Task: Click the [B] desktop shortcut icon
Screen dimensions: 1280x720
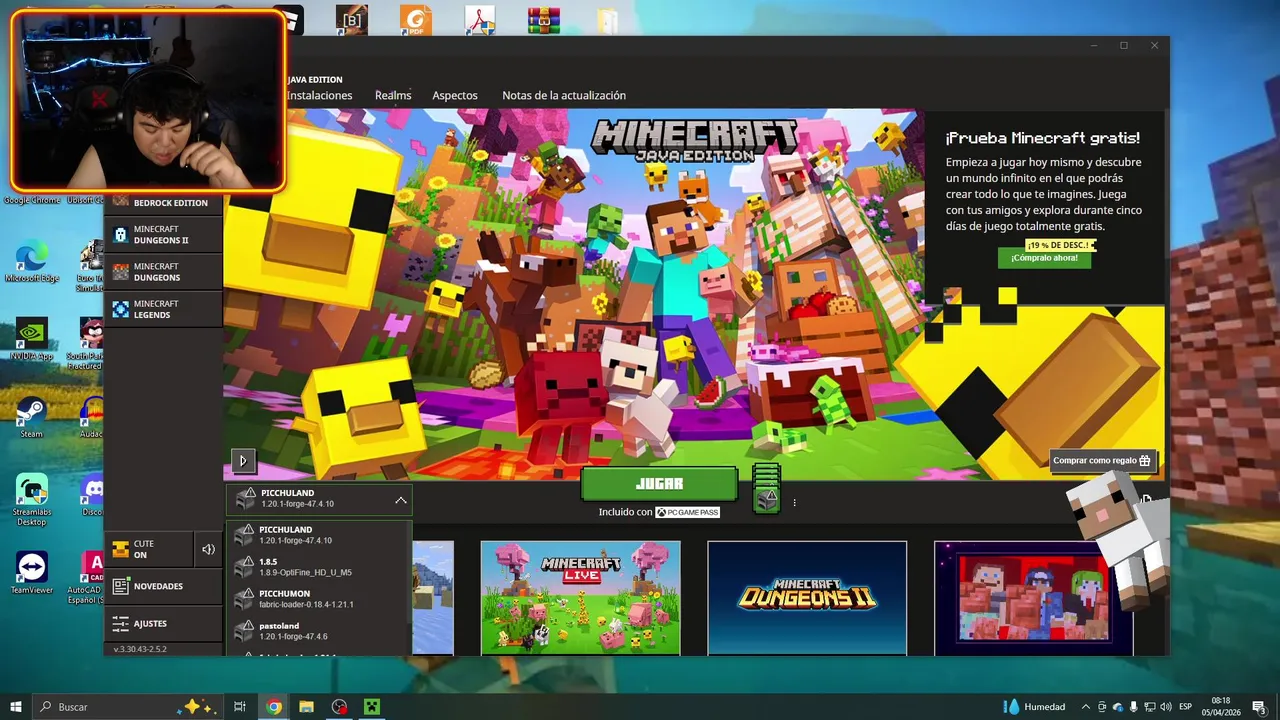Action: (x=352, y=19)
